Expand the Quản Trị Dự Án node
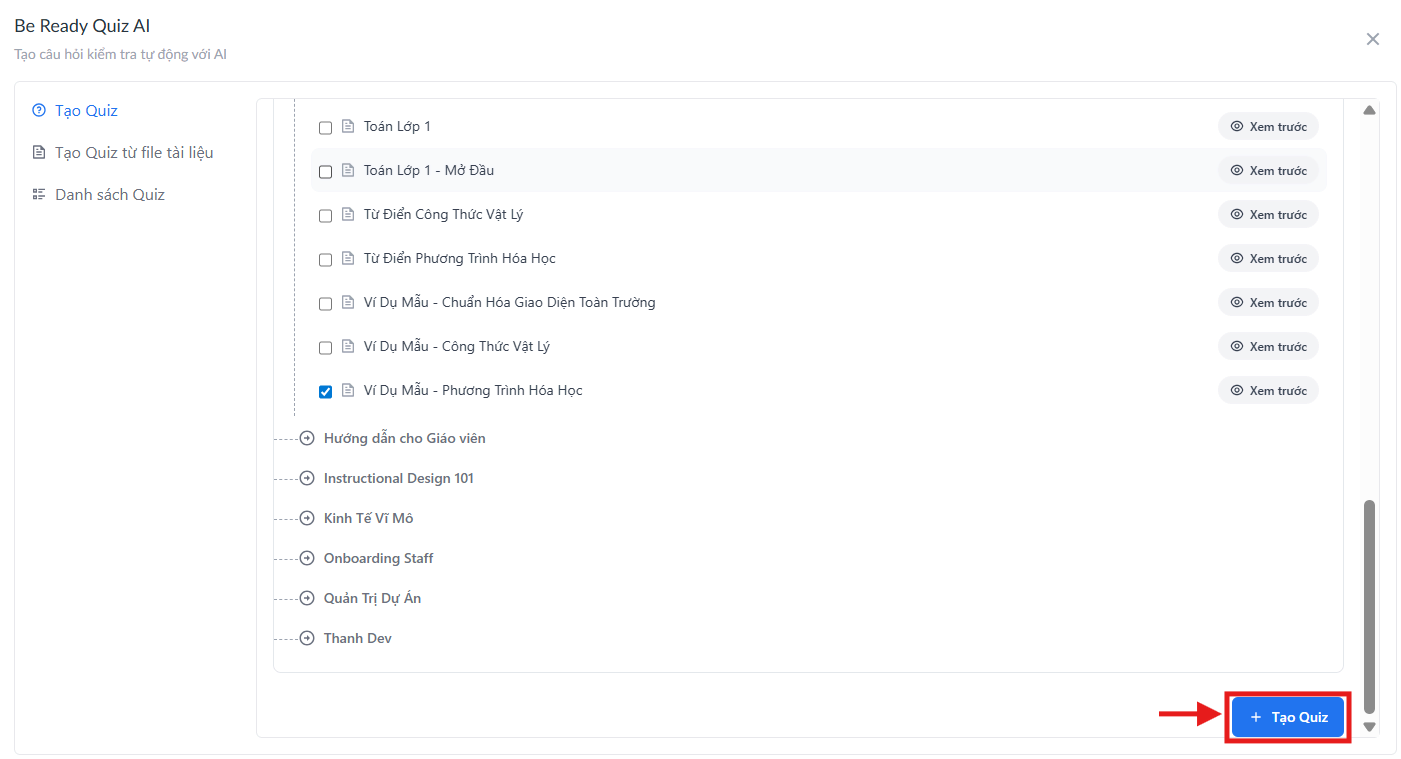This screenshot has width=1401, height=759. pyautogui.click(x=307, y=598)
